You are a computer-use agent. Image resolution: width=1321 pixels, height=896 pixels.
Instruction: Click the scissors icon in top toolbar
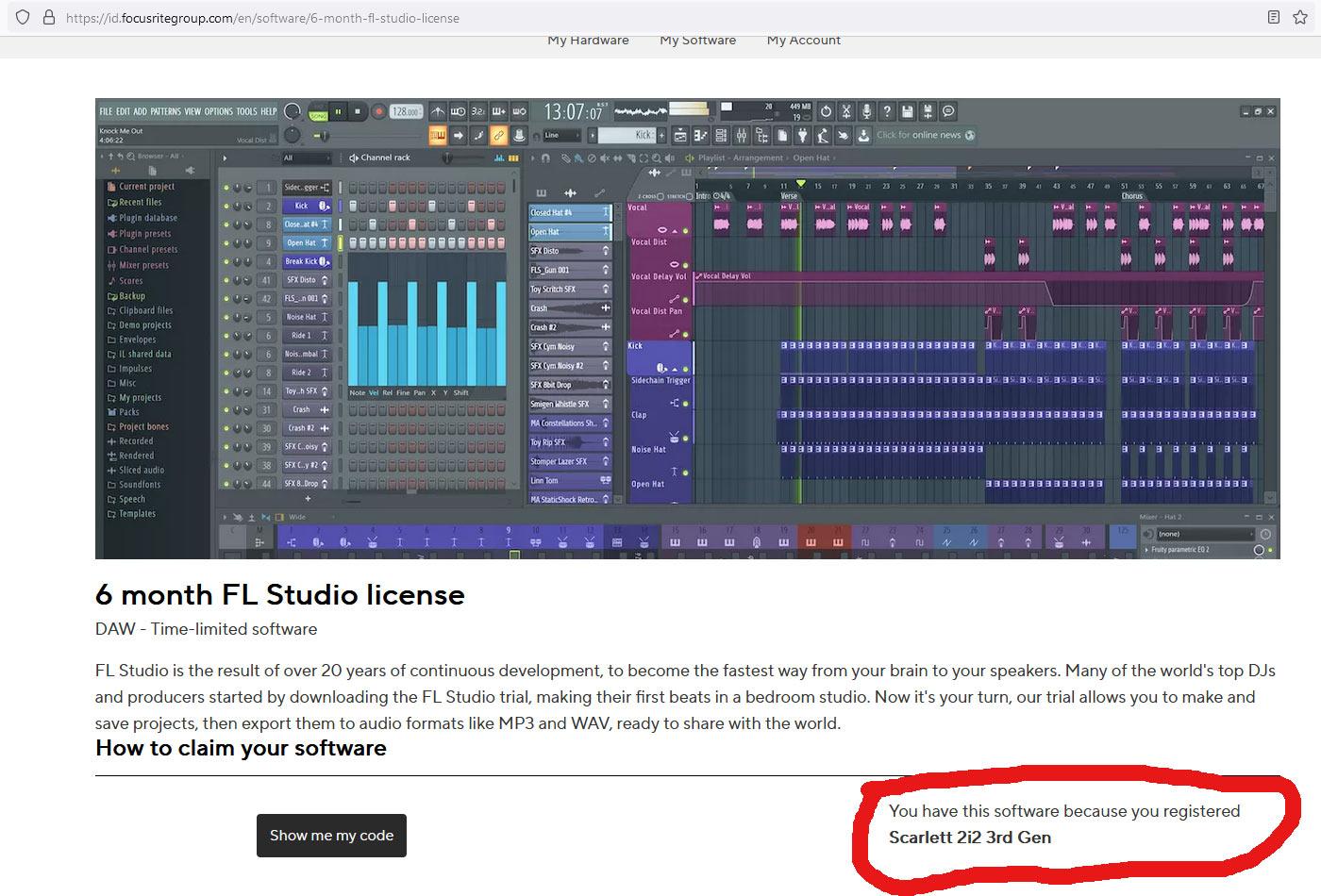pyautogui.click(x=846, y=111)
